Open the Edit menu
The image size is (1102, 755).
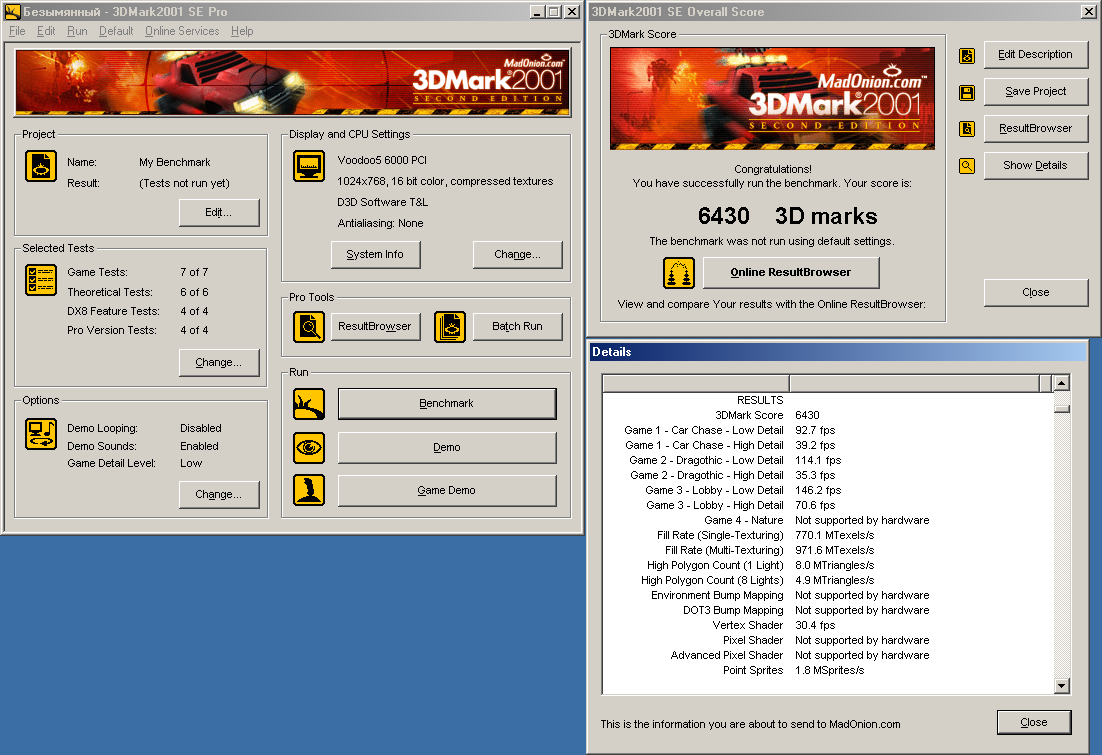(x=46, y=31)
